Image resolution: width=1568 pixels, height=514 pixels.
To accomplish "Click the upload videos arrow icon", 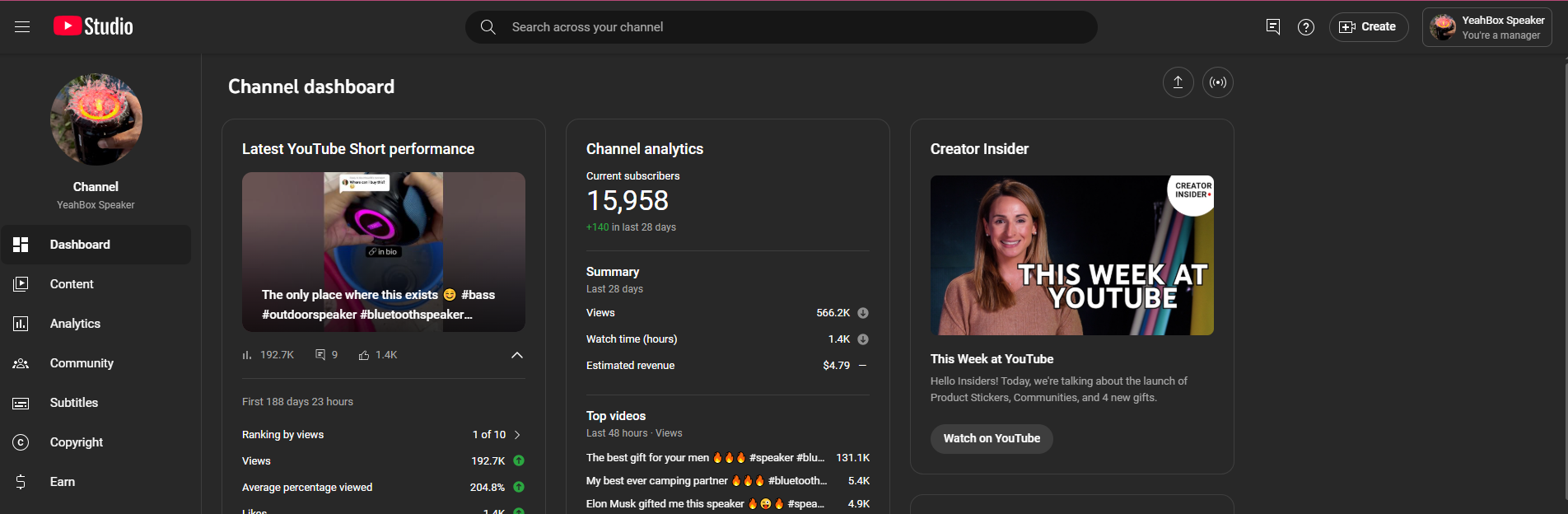I will click(x=1178, y=82).
